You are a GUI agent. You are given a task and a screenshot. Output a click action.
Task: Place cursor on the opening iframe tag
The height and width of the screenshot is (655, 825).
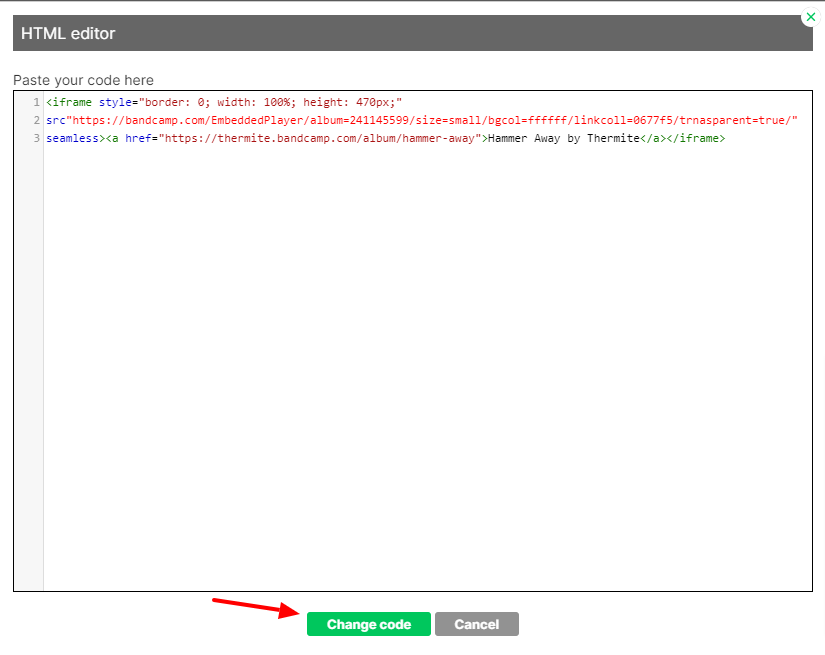pos(72,102)
